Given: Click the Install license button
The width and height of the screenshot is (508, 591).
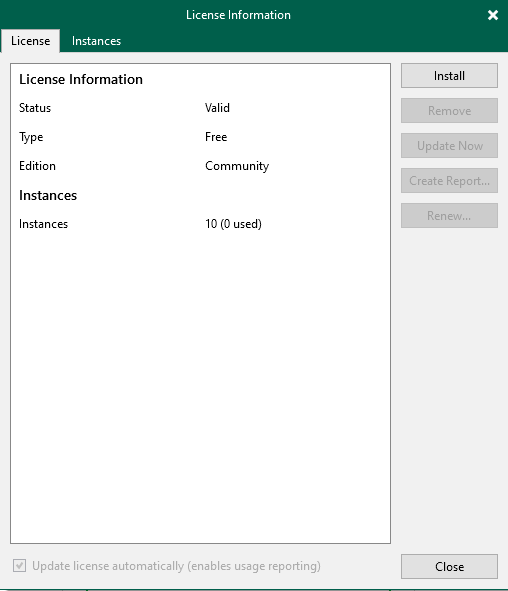Looking at the screenshot, I should [x=449, y=76].
